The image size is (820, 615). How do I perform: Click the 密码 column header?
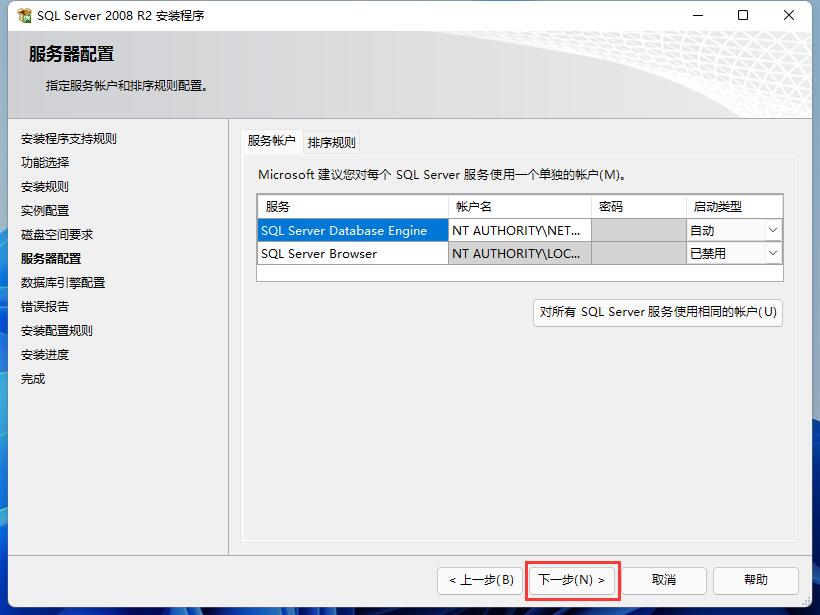coord(639,207)
